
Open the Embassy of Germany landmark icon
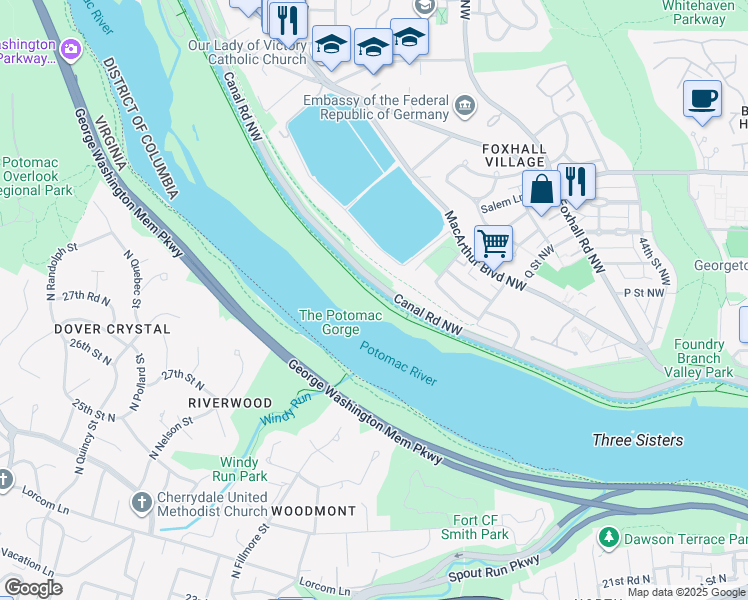pyautogui.click(x=465, y=105)
